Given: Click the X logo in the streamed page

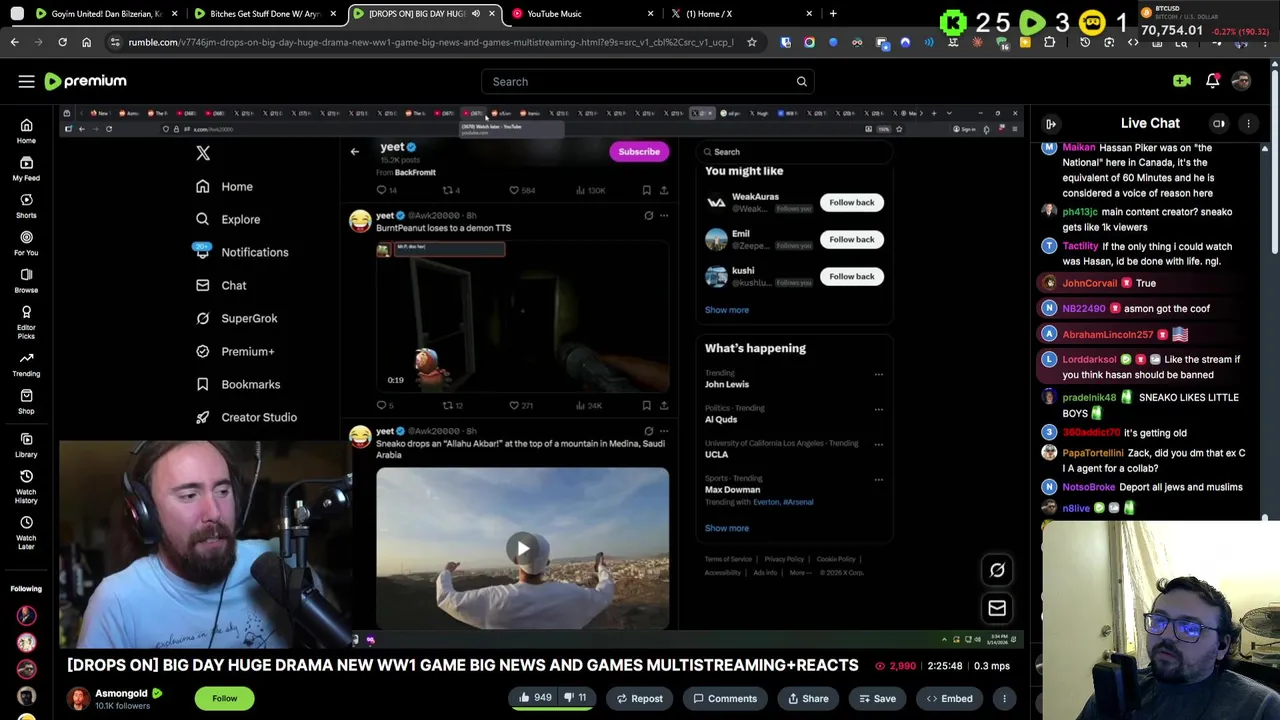Looking at the screenshot, I should (x=203, y=153).
